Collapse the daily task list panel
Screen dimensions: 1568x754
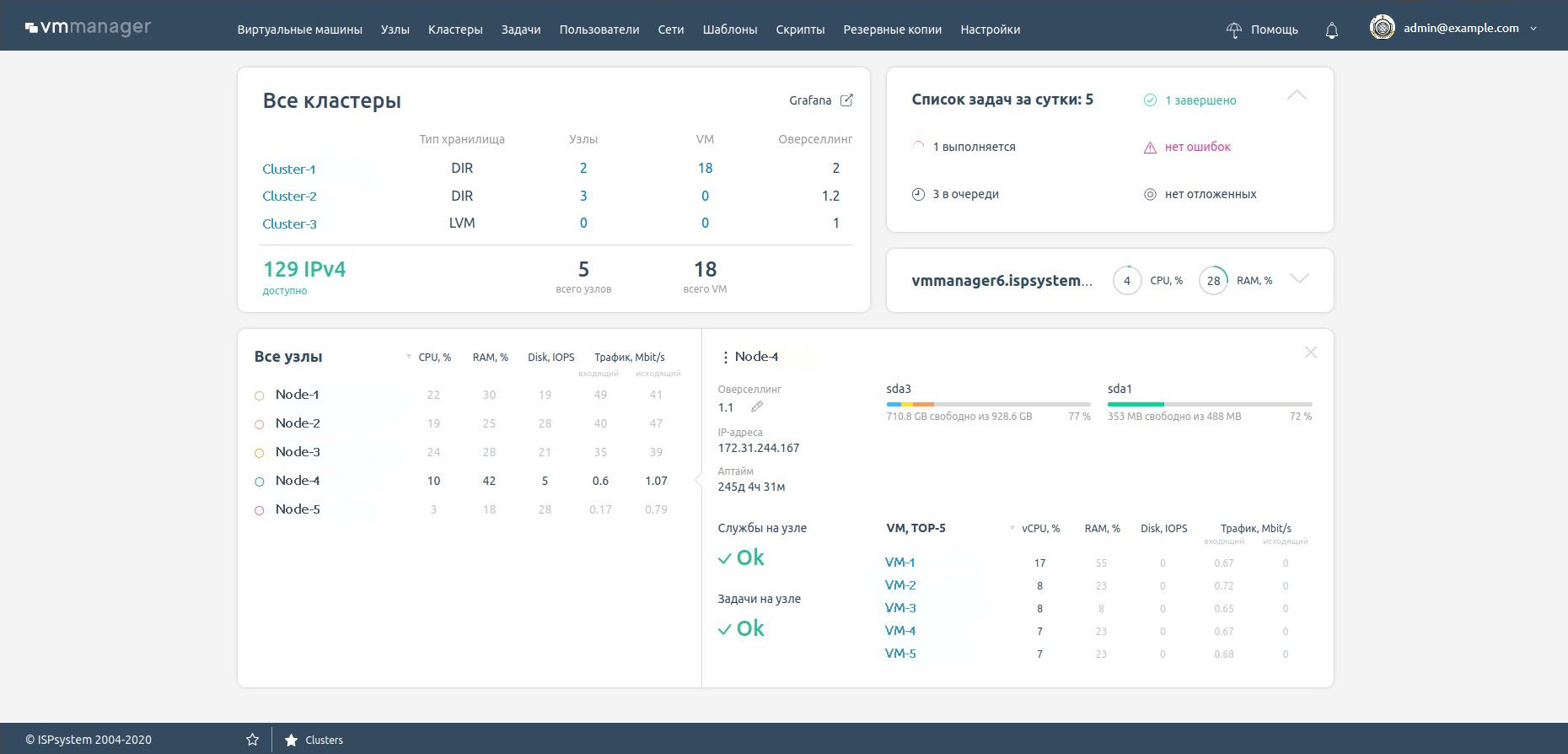tap(1297, 95)
